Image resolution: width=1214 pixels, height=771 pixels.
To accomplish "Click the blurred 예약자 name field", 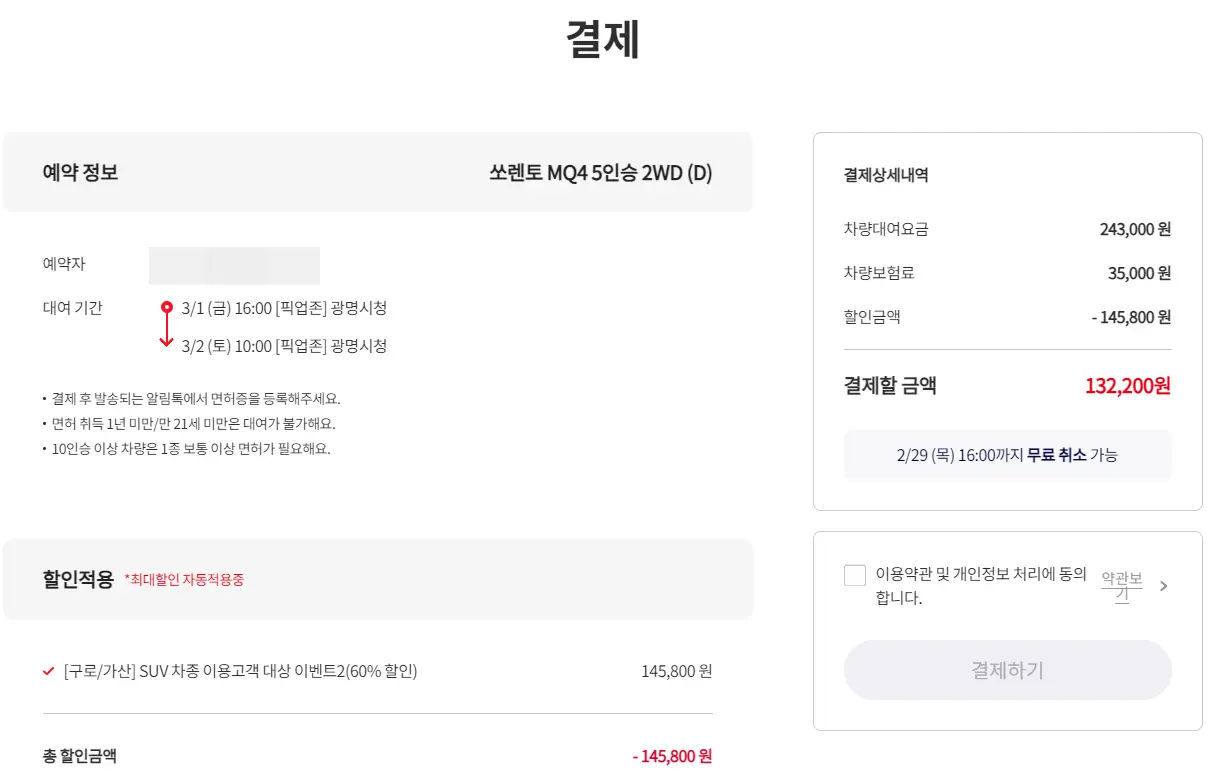I will click(234, 265).
